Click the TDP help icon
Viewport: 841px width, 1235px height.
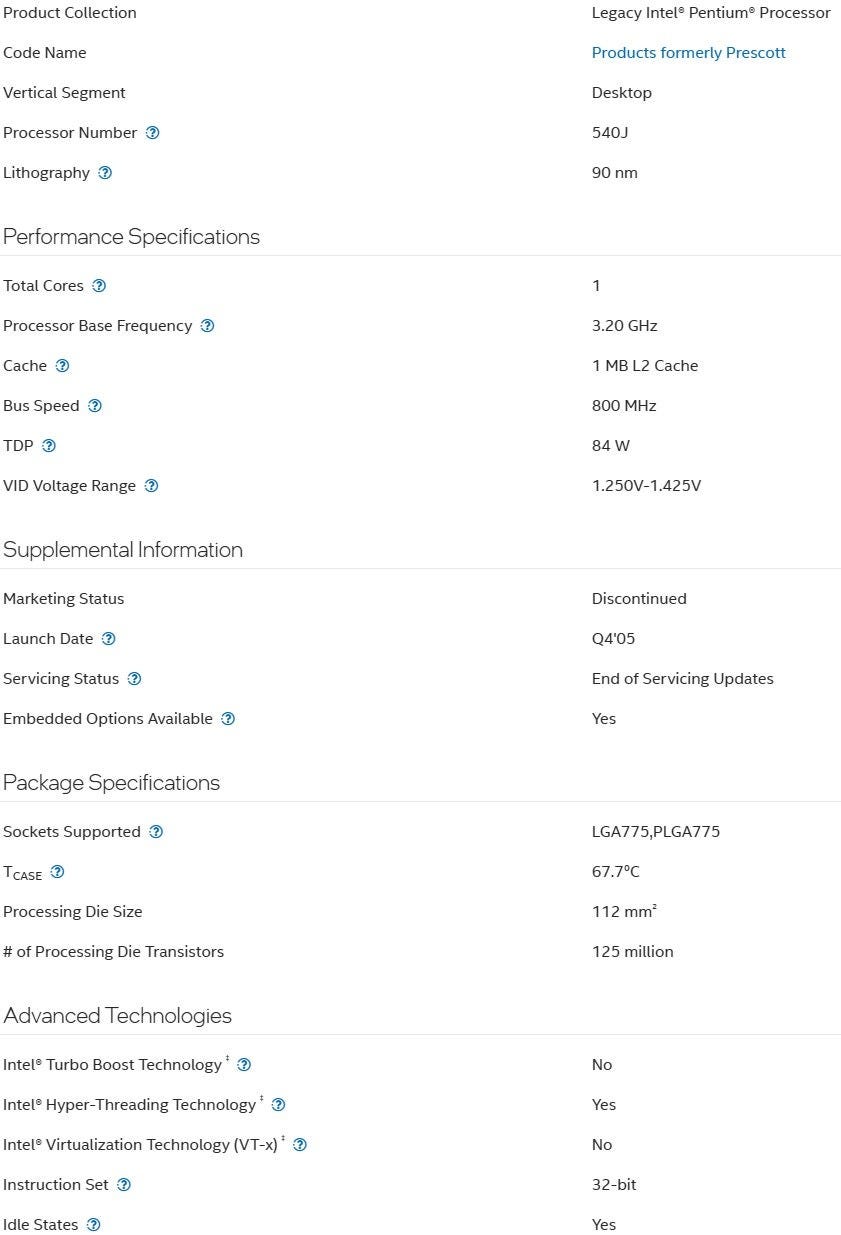click(x=49, y=446)
